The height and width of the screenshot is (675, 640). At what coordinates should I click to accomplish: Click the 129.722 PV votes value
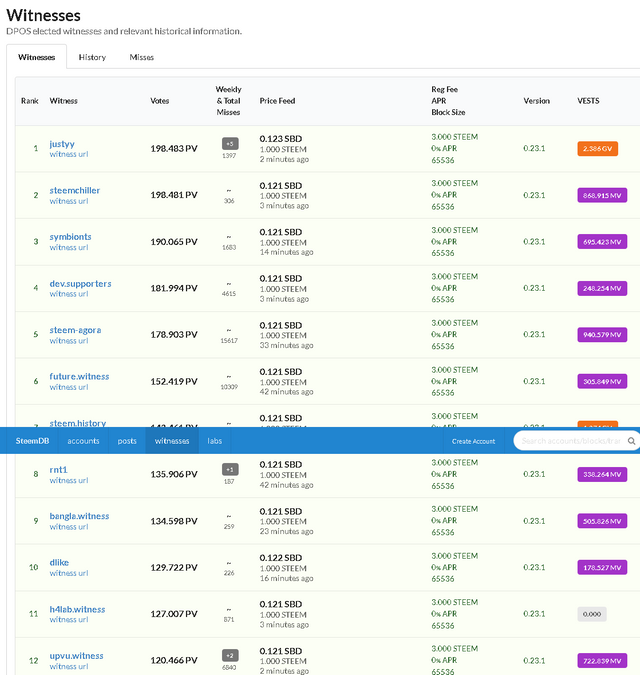[174, 567]
